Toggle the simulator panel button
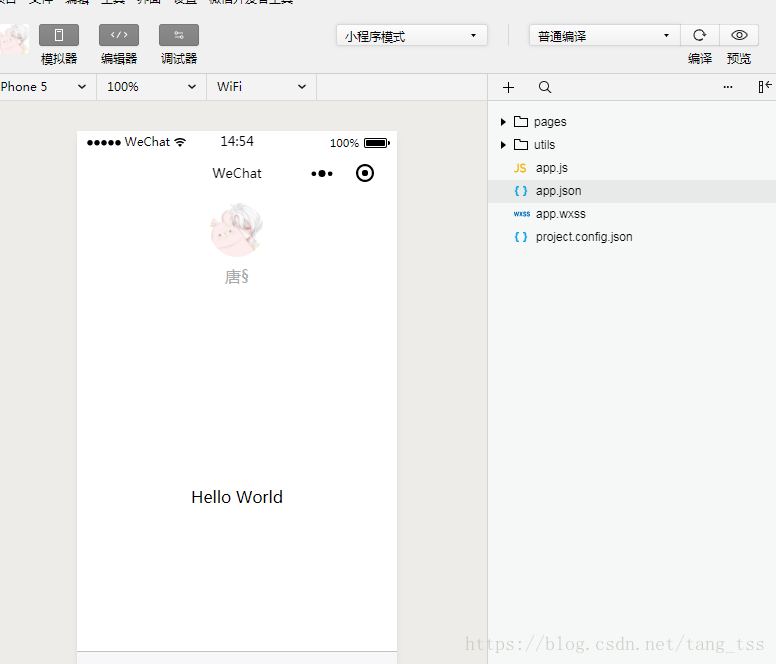The height and width of the screenshot is (664, 776). (x=59, y=35)
